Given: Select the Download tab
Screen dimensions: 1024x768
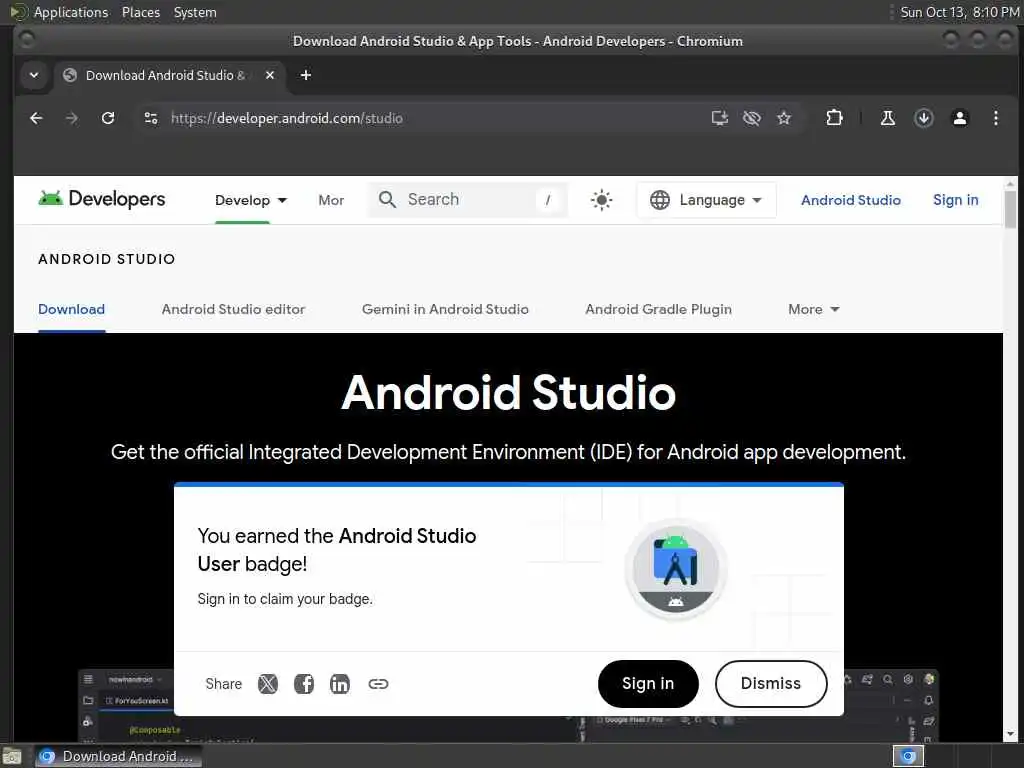Looking at the screenshot, I should [71, 309].
